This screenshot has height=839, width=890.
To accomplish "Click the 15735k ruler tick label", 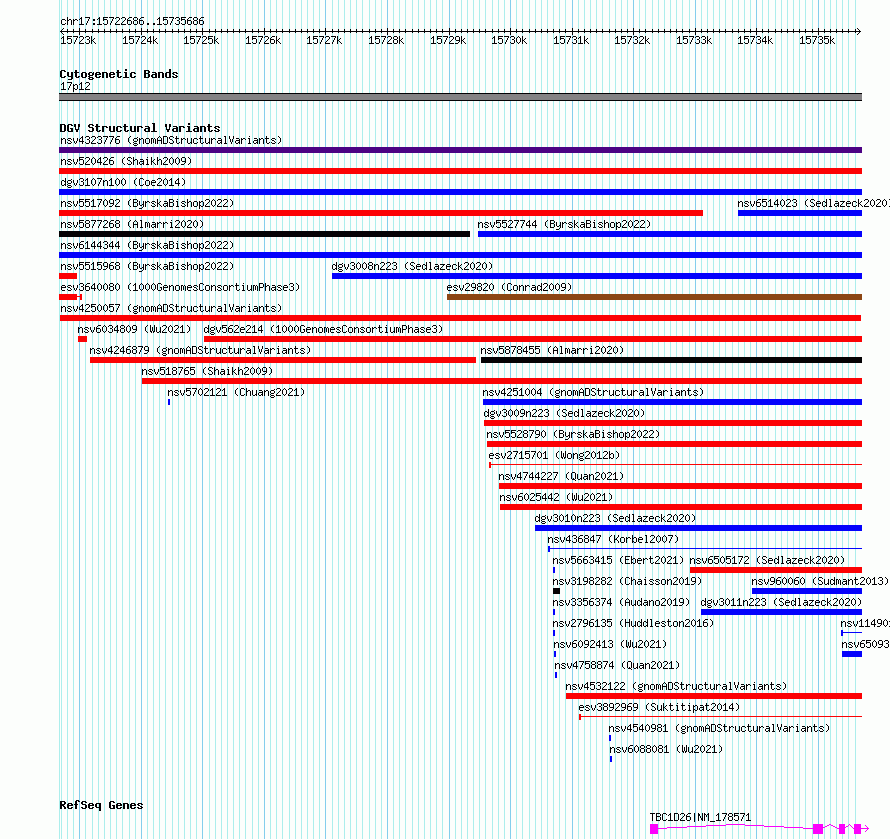I will 817,40.
